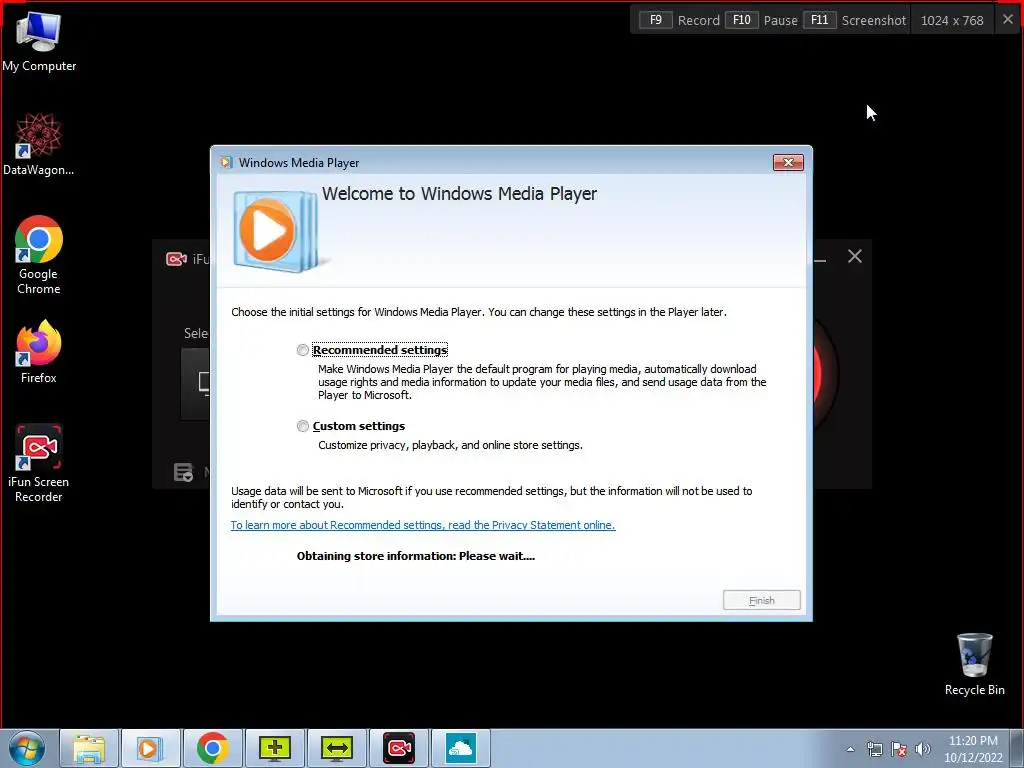This screenshot has height=768, width=1024.
Task: Click the list icon in iFun window
Action: click(x=184, y=472)
